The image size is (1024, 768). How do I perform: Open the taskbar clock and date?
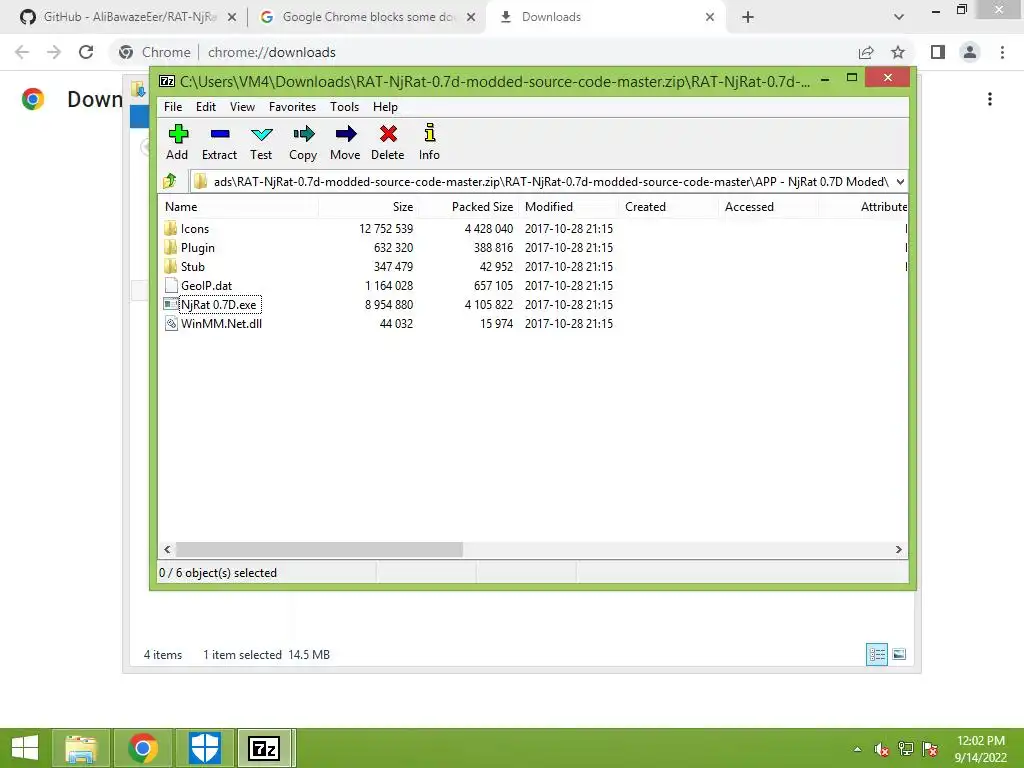point(981,749)
